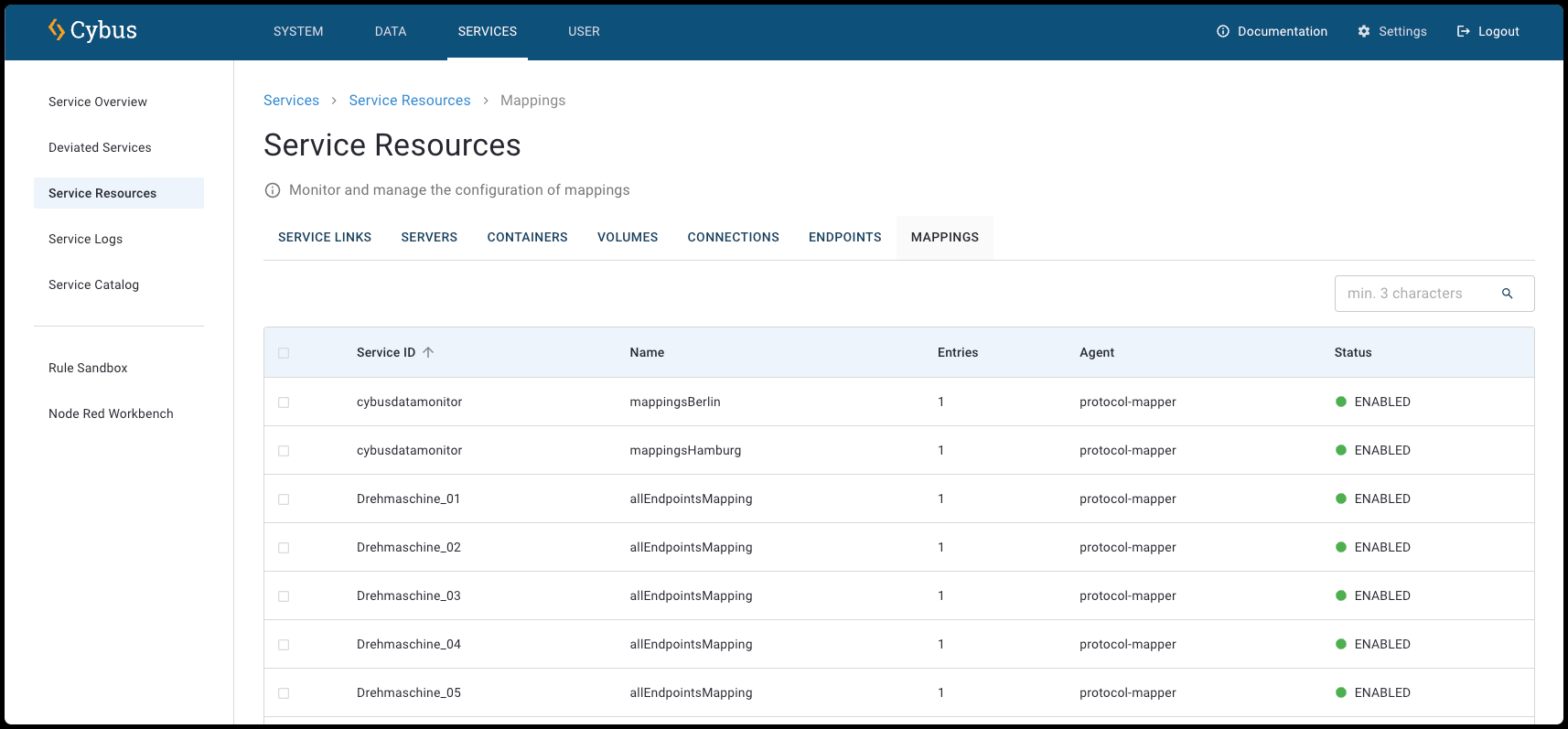The image size is (1568, 729).
Task: Open Node Red Workbench from sidebar
Action: pyautogui.click(x=111, y=413)
